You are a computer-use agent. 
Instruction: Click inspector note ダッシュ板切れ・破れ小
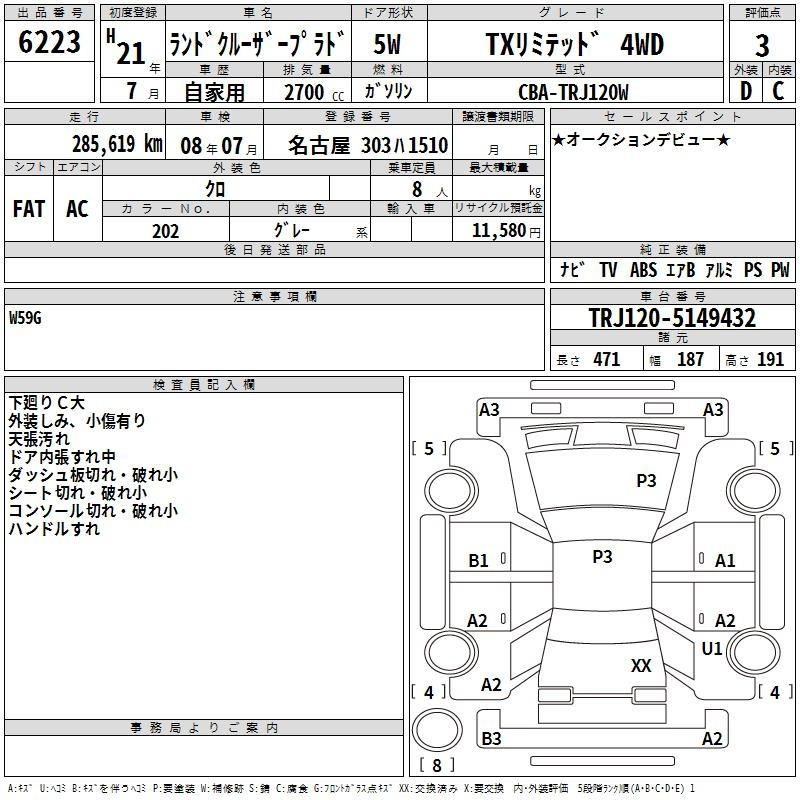coord(93,474)
